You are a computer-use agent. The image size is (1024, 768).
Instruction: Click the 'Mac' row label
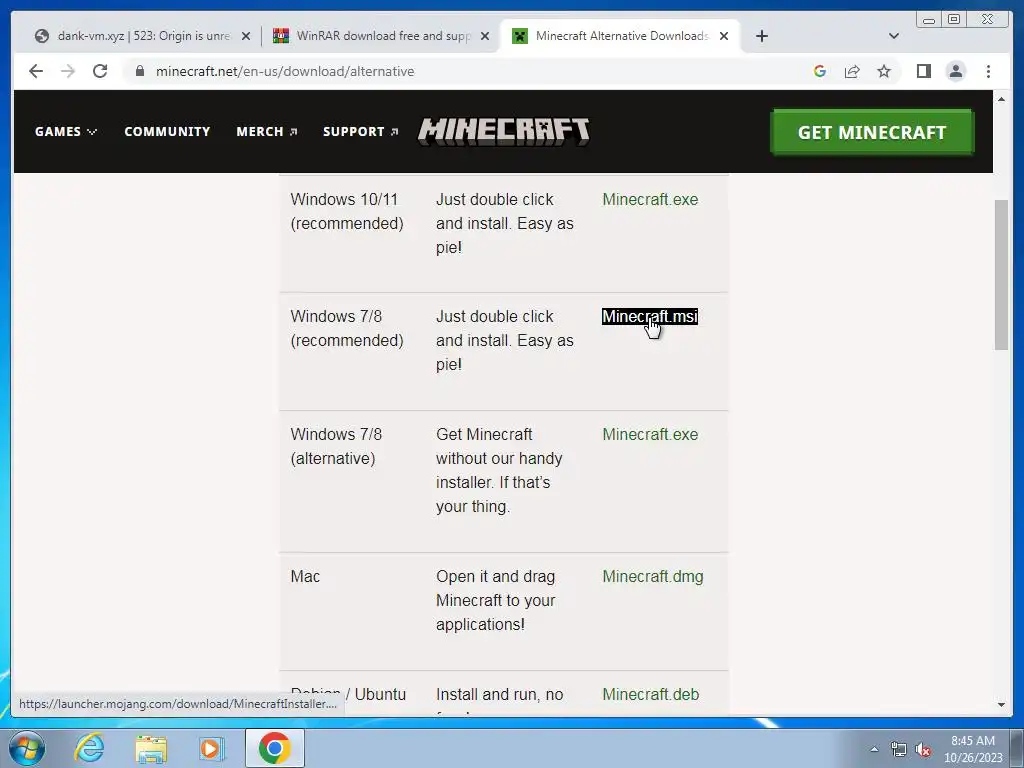(x=305, y=577)
